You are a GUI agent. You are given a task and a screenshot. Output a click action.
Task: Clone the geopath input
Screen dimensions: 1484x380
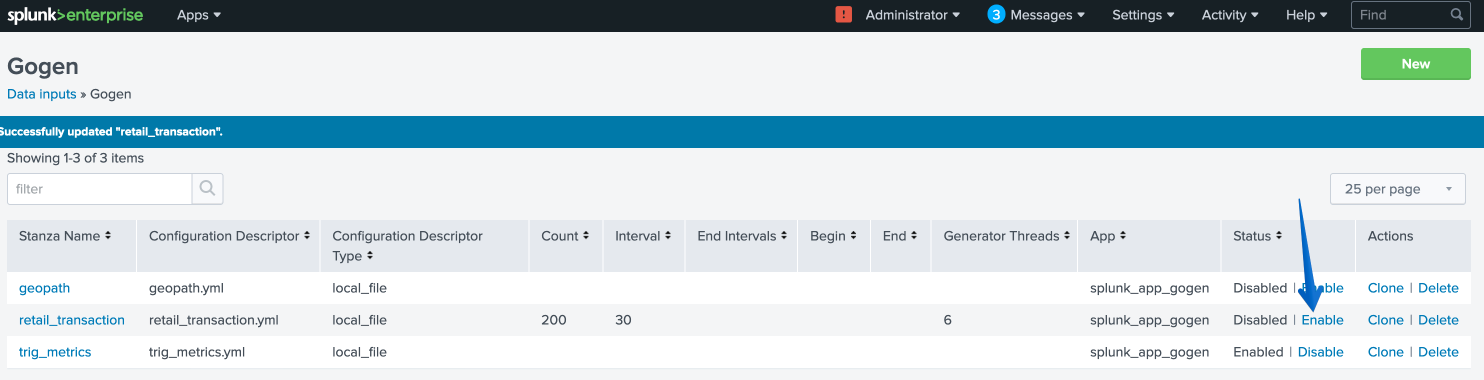[x=1385, y=288]
